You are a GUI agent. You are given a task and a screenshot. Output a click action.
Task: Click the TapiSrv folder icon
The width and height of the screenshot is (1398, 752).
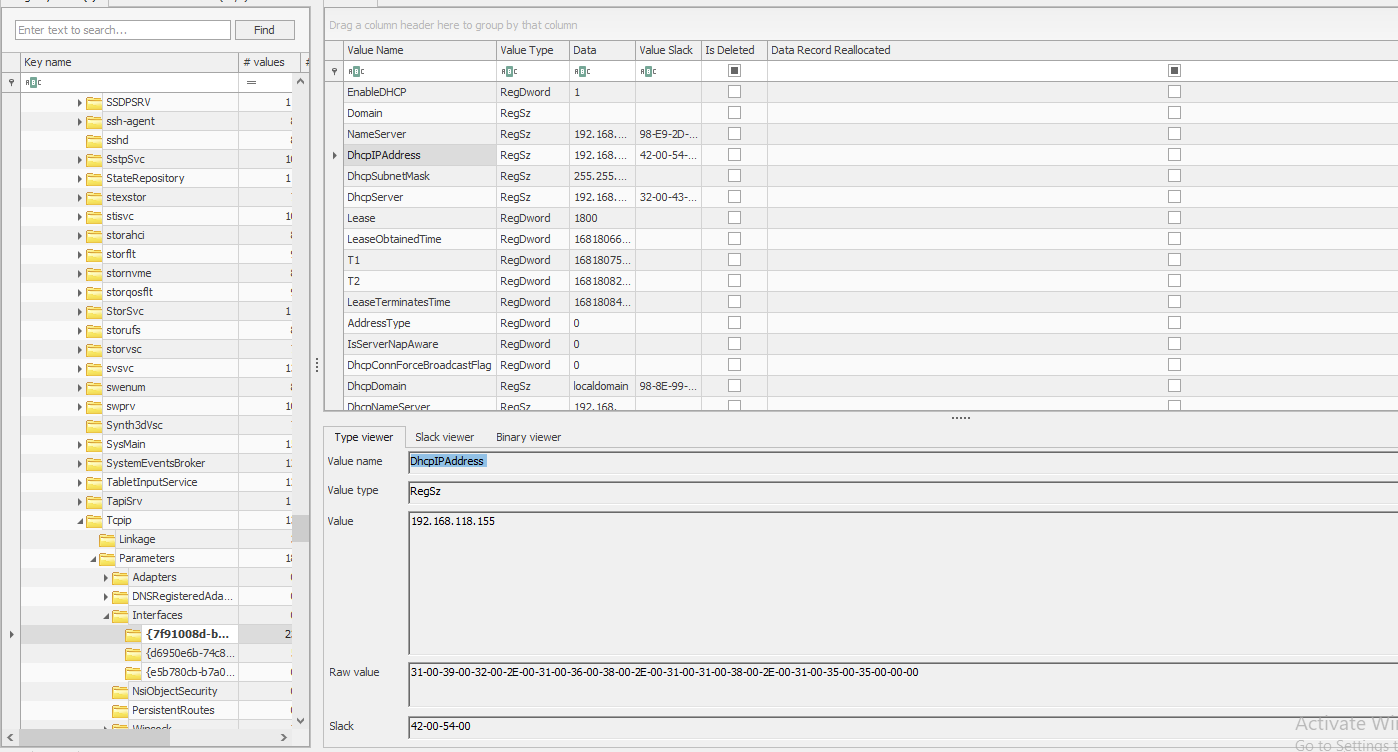coord(94,502)
